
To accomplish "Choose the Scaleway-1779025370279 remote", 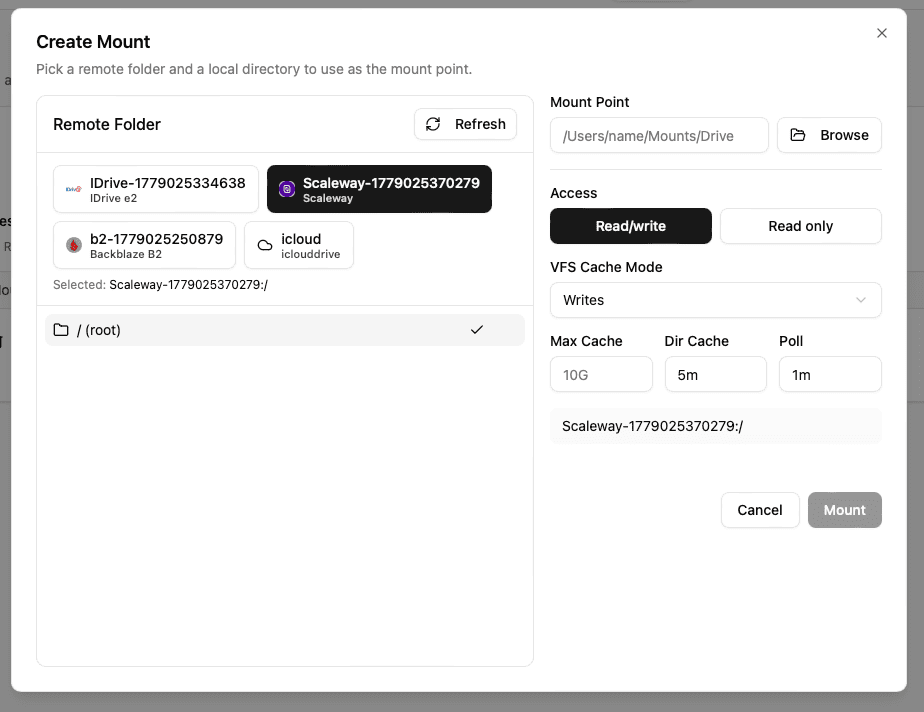I will coord(379,189).
